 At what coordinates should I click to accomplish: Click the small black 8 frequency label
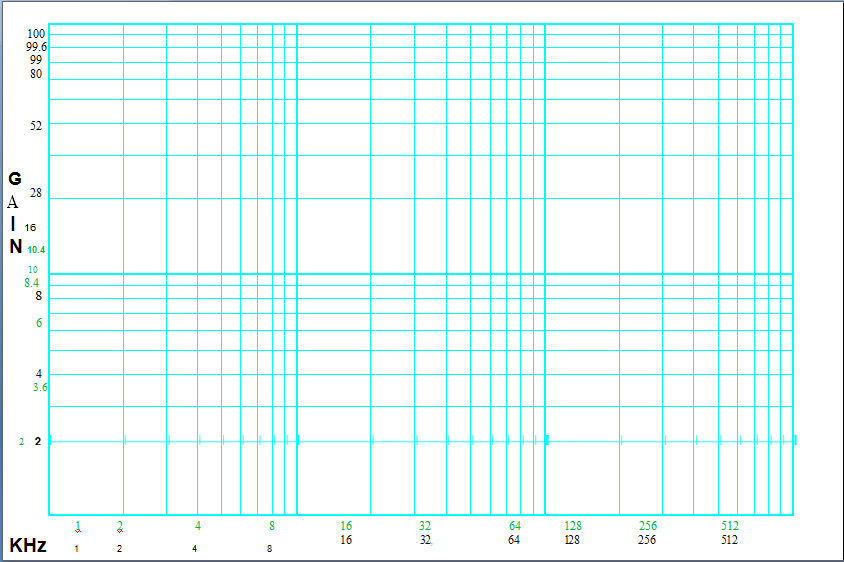tap(269, 549)
